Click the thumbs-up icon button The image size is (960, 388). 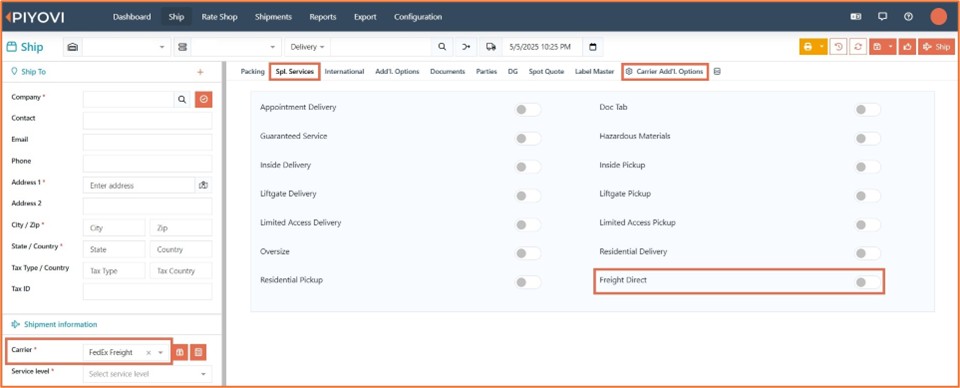click(907, 47)
